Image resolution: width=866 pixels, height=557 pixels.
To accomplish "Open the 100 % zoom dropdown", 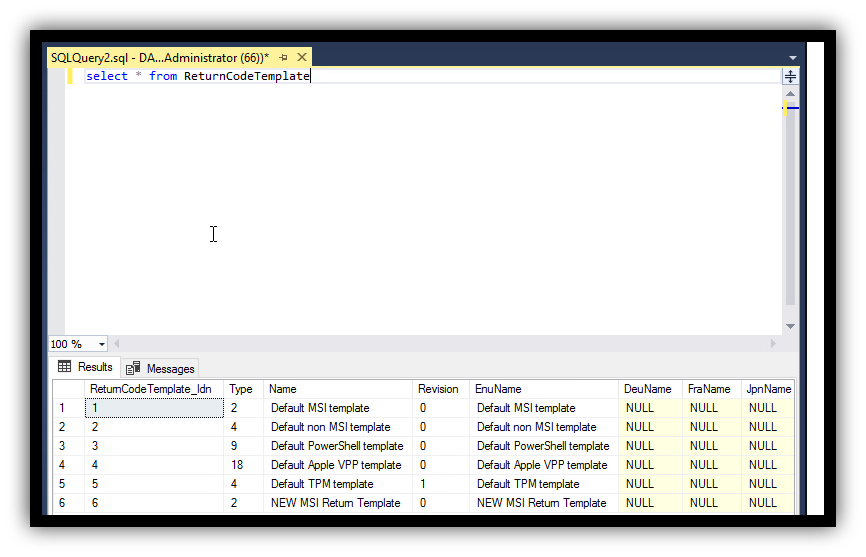I will point(101,344).
